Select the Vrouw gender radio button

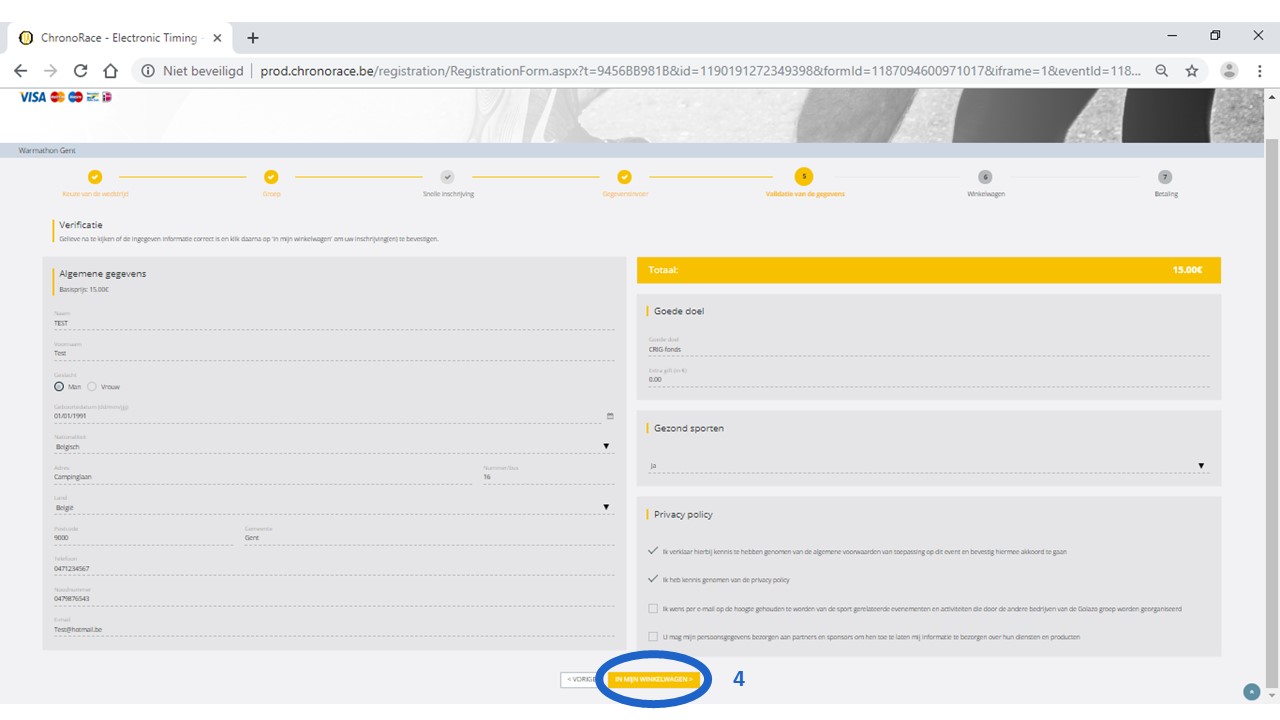click(x=93, y=386)
